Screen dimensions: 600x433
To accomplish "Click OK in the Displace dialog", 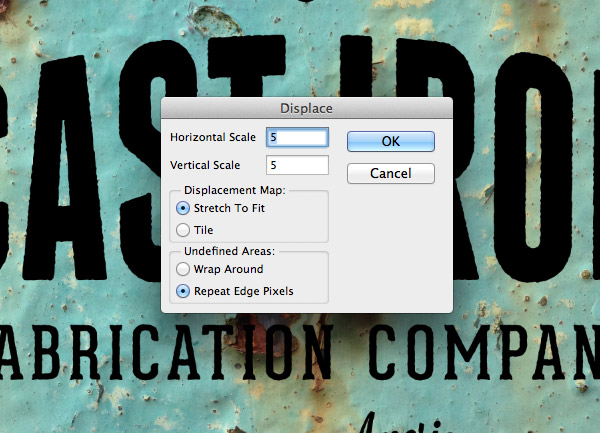I will tap(391, 141).
